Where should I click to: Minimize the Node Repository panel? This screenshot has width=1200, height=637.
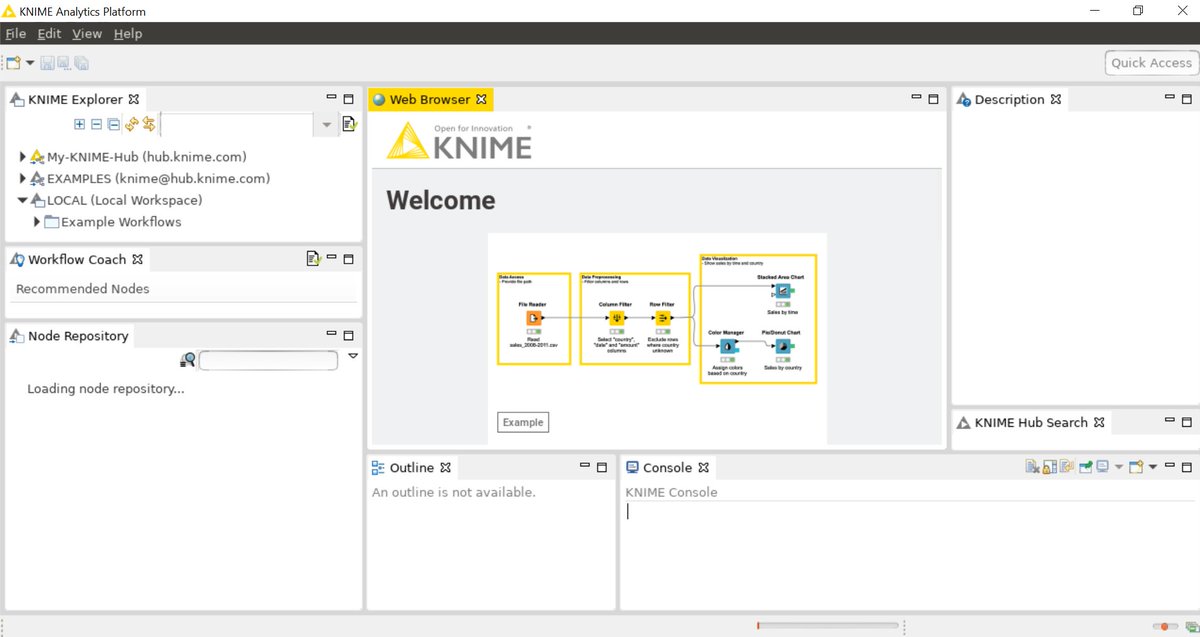click(x=332, y=335)
